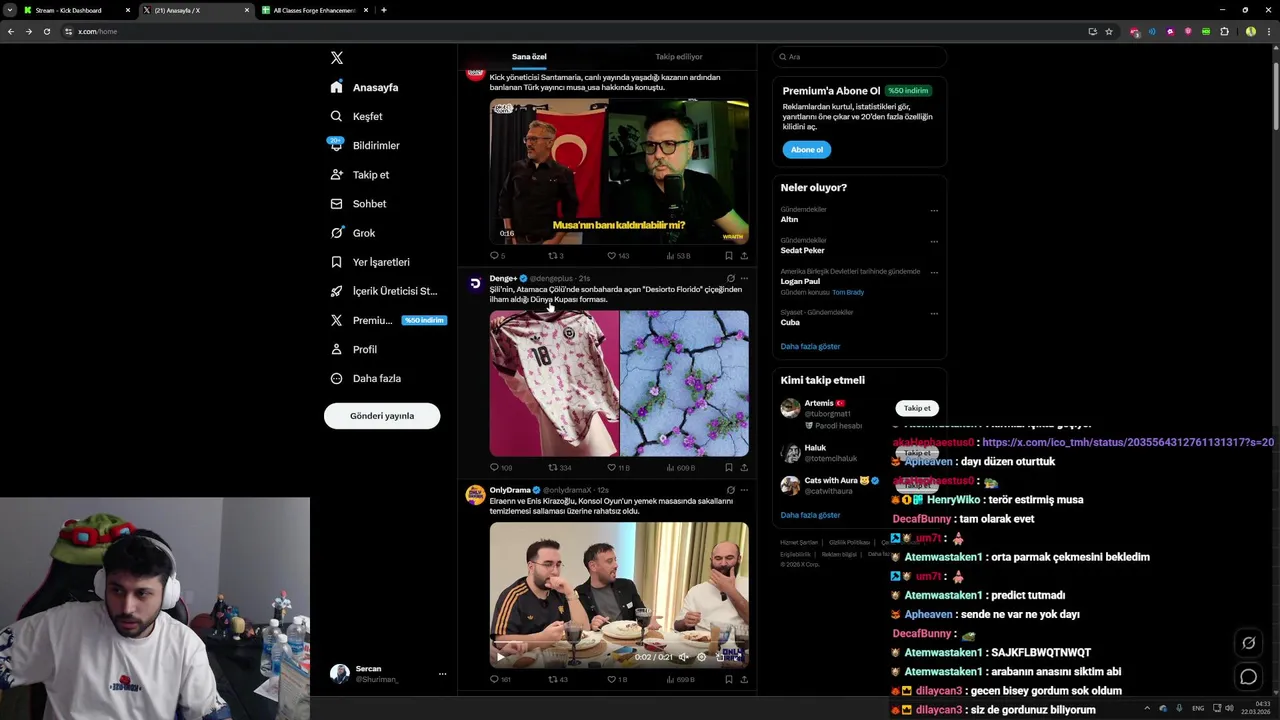Open more options for Altın trend
The image size is (1280, 720).
[934, 211]
